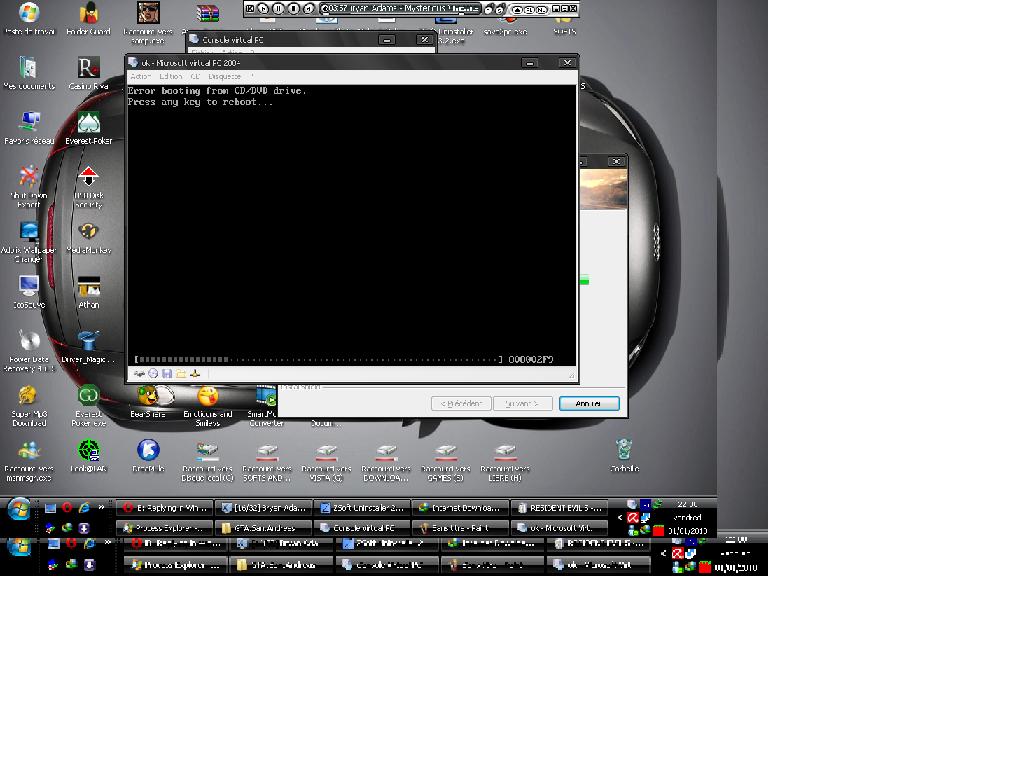Select the LIBRE (H) drive shortcut
1024x768 pixels.
click(504, 461)
